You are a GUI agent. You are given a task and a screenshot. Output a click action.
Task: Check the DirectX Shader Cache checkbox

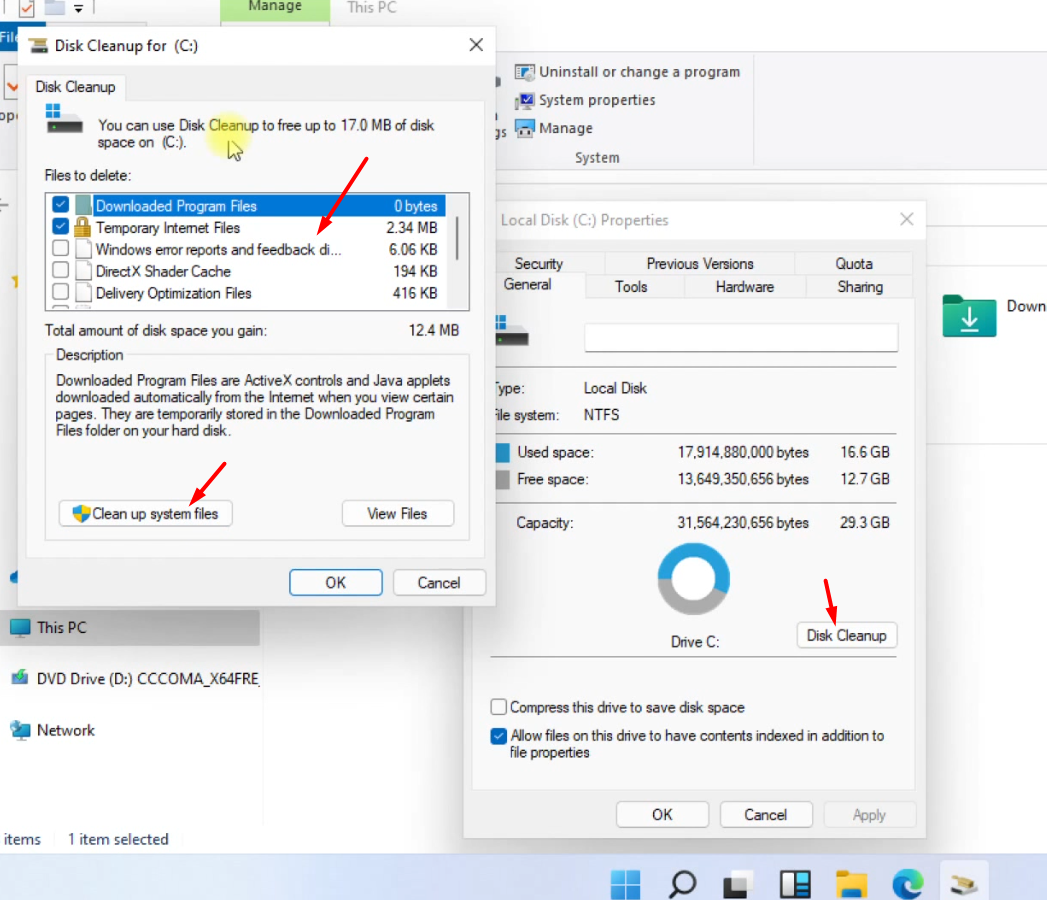click(60, 270)
